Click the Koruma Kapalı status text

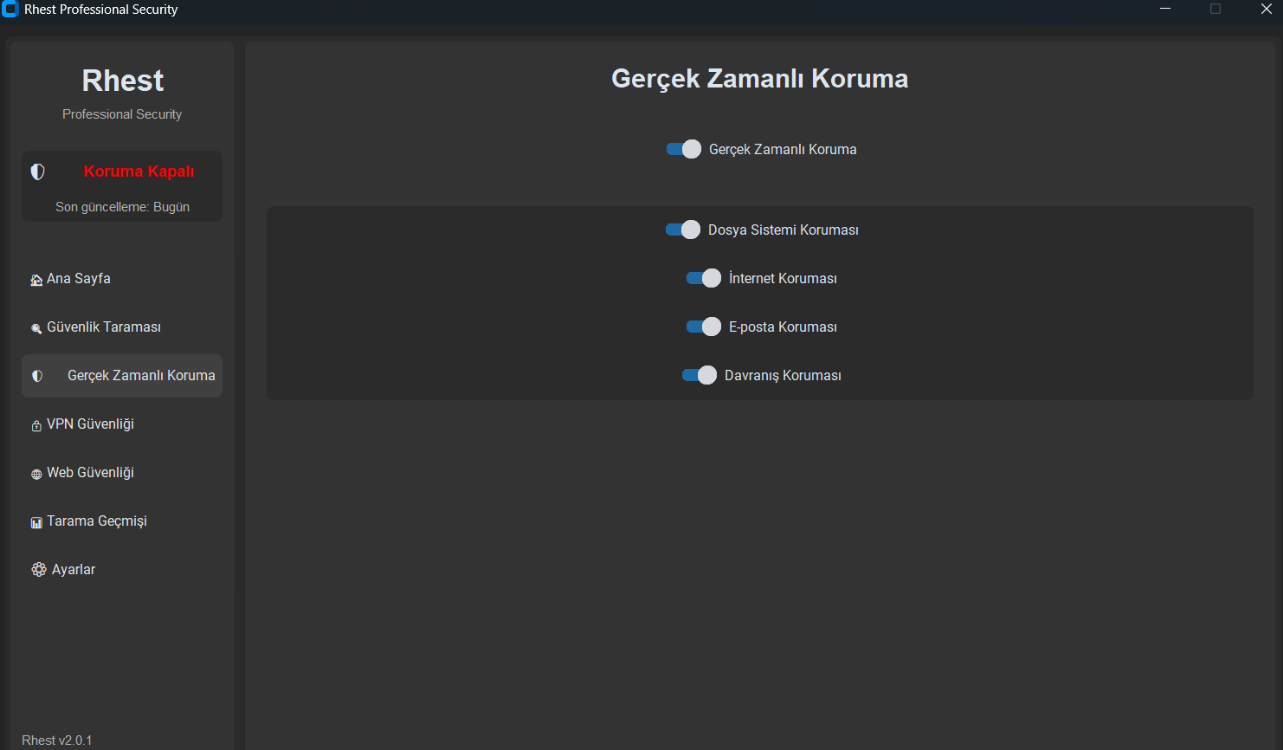[139, 171]
